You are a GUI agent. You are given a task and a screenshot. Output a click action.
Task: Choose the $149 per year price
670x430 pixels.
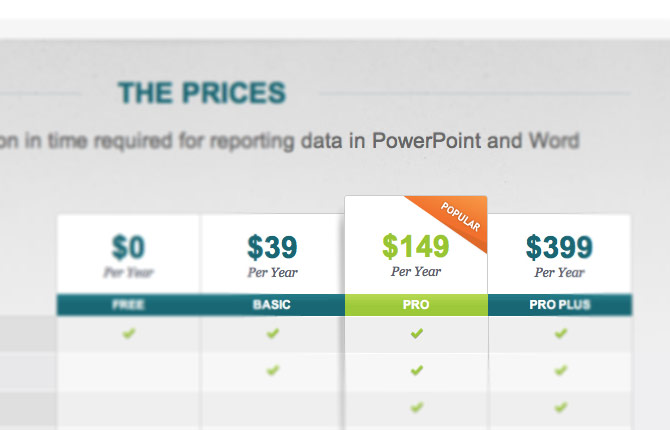[x=416, y=255]
